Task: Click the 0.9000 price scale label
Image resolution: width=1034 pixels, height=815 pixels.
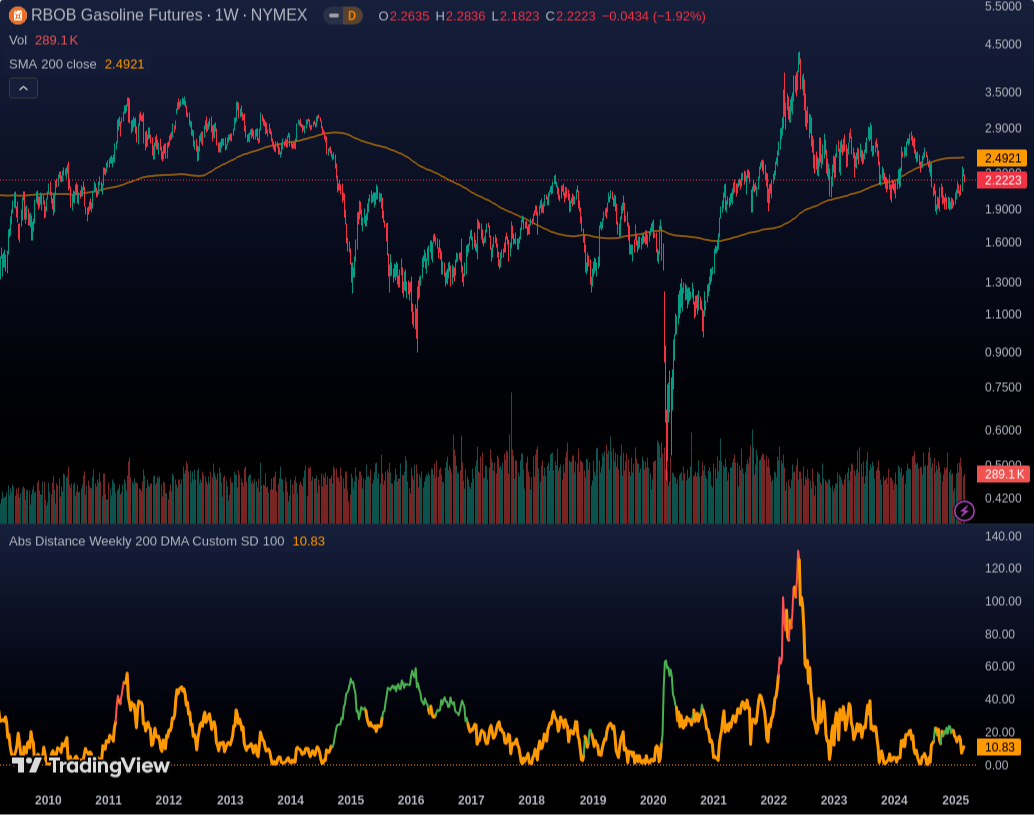Action: [x=1003, y=352]
